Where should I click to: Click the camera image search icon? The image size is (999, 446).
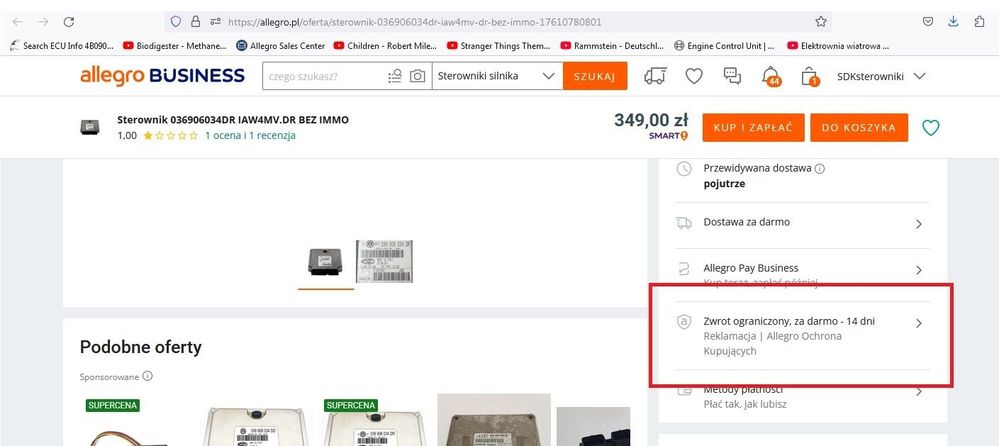[x=417, y=76]
